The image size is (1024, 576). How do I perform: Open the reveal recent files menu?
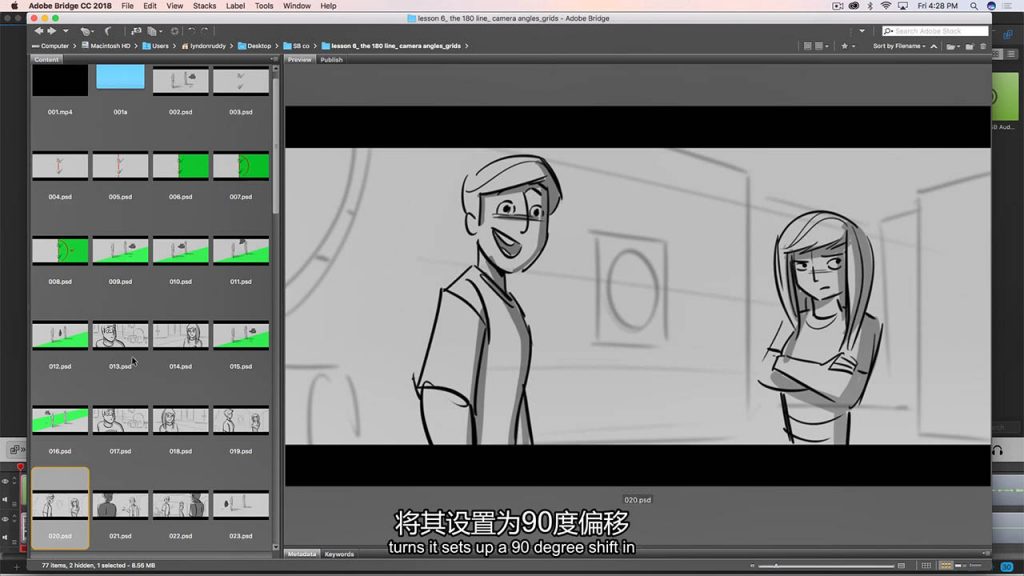click(86, 31)
